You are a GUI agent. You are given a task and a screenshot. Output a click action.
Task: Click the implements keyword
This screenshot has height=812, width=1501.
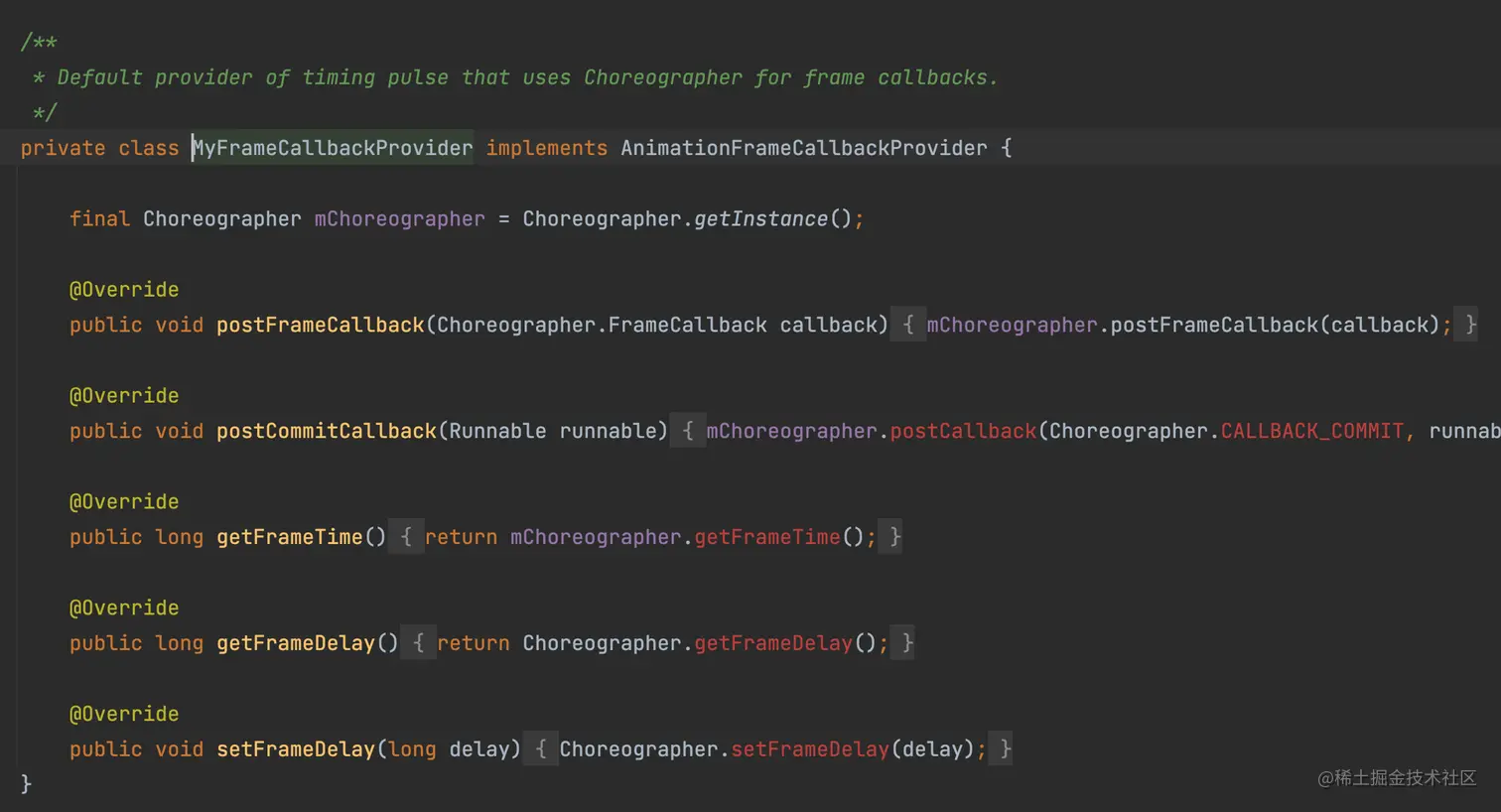pyautogui.click(x=547, y=148)
